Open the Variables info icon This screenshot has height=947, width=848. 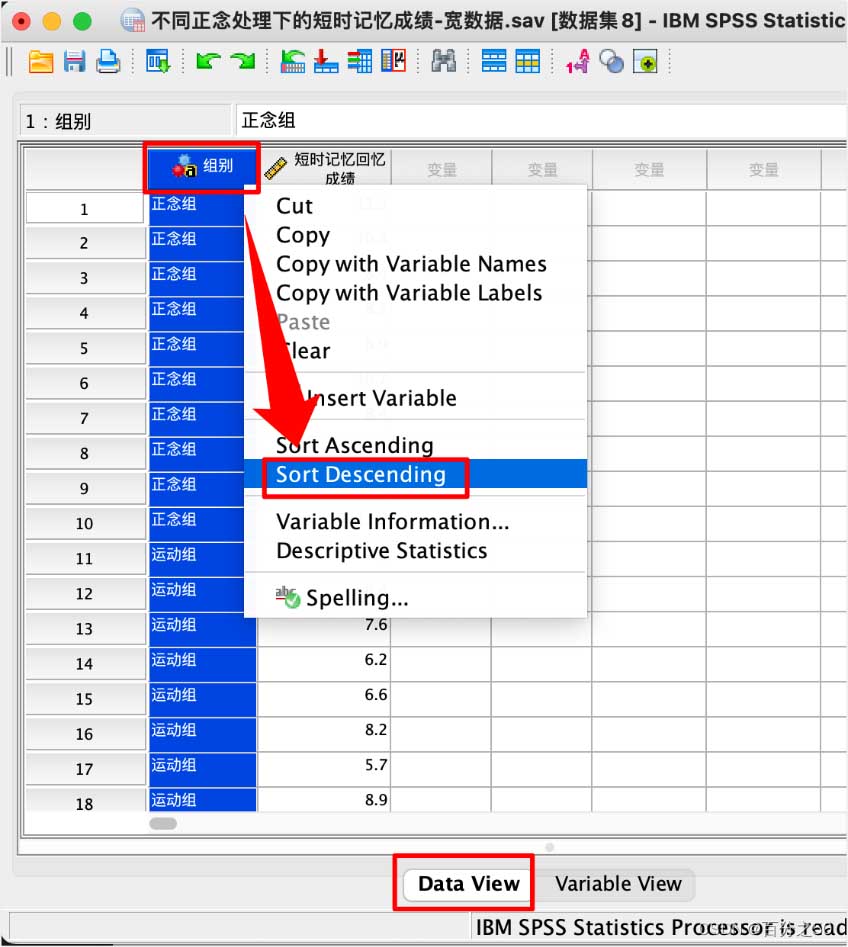(360, 62)
